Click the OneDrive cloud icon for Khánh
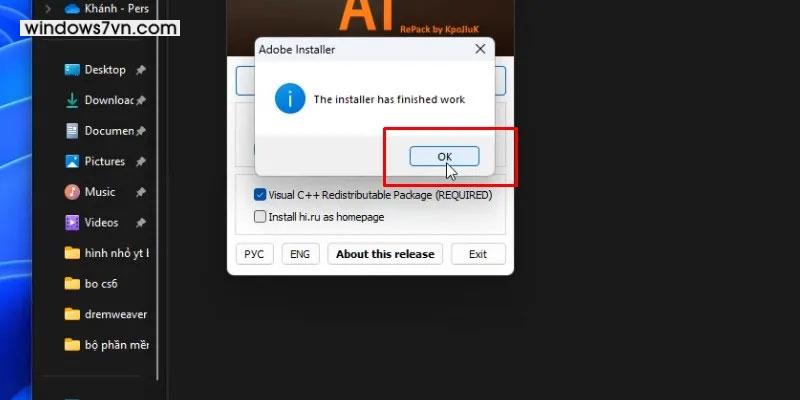This screenshot has height=400, width=800. point(72,9)
